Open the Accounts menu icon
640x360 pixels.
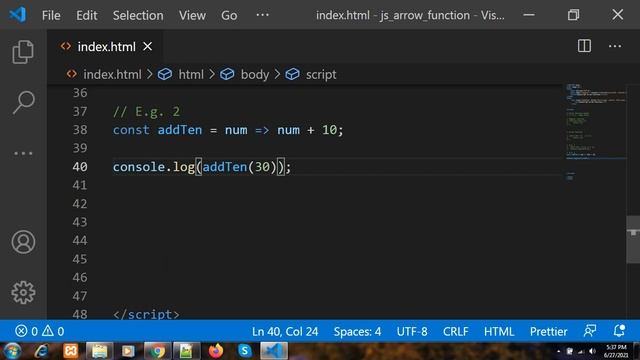[x=23, y=242]
